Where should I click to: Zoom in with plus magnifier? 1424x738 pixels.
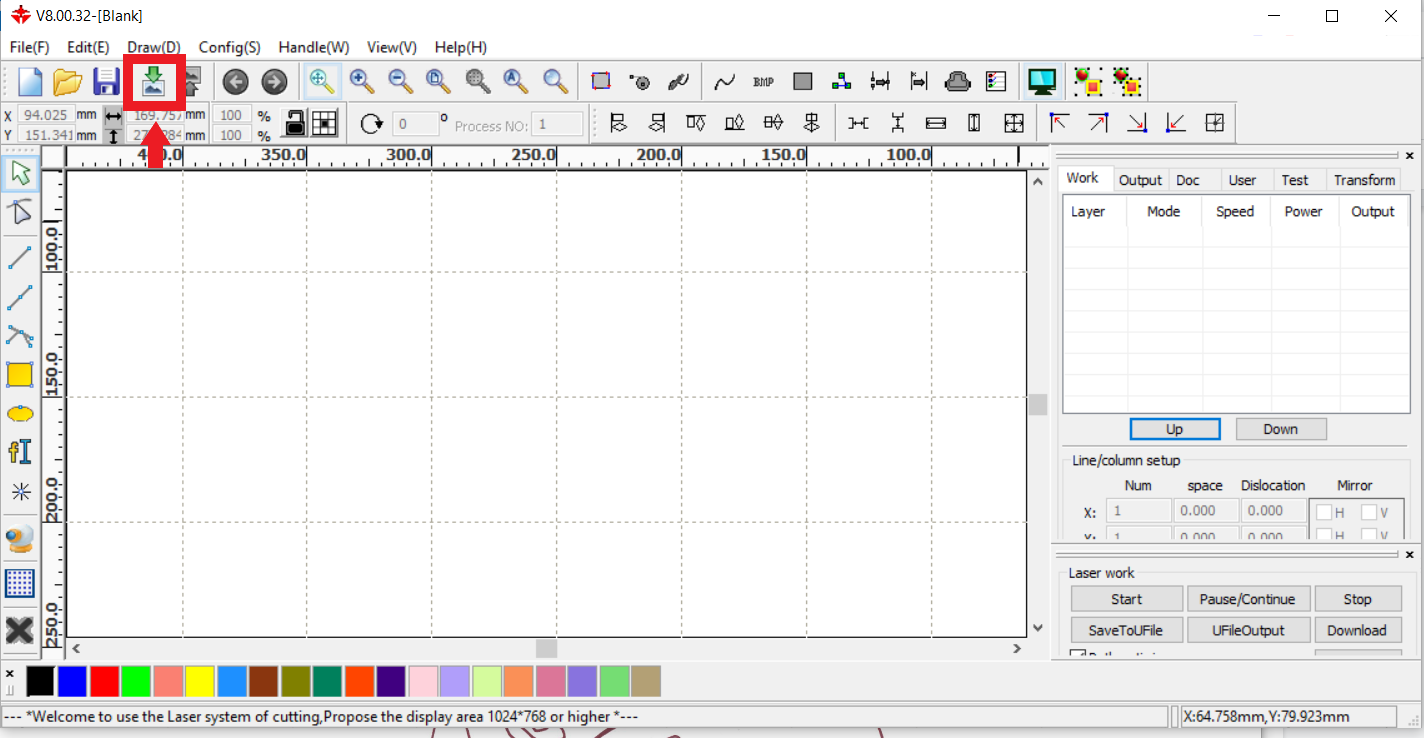point(362,82)
